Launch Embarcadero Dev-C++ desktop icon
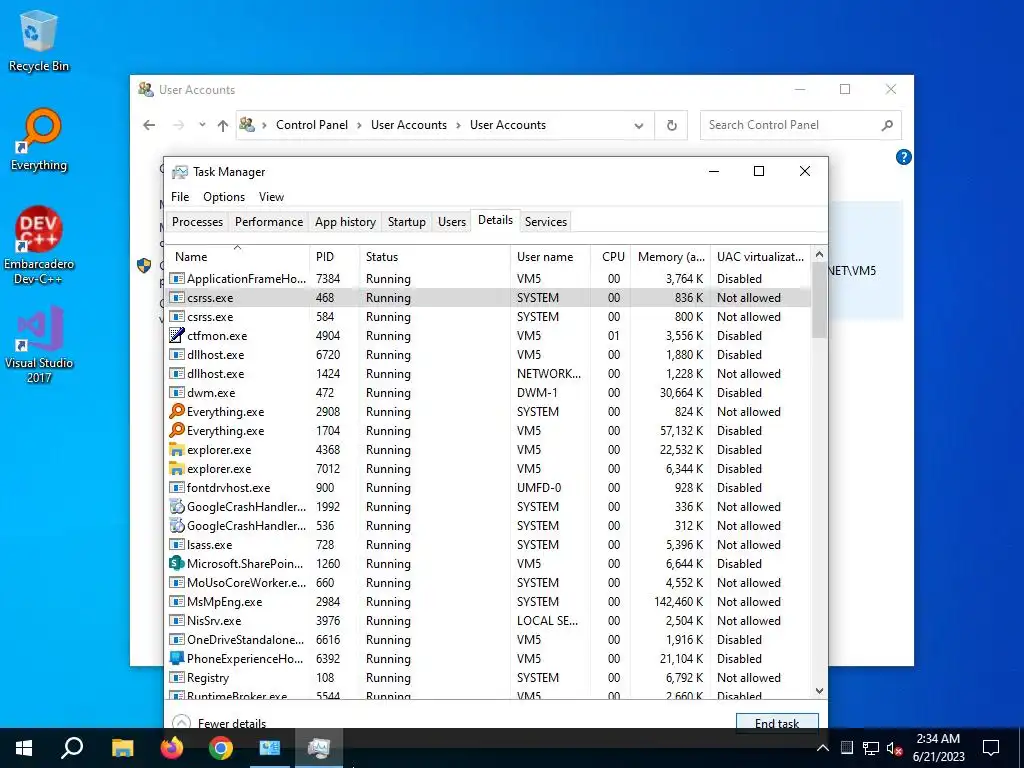This screenshot has width=1024, height=768. click(x=39, y=246)
